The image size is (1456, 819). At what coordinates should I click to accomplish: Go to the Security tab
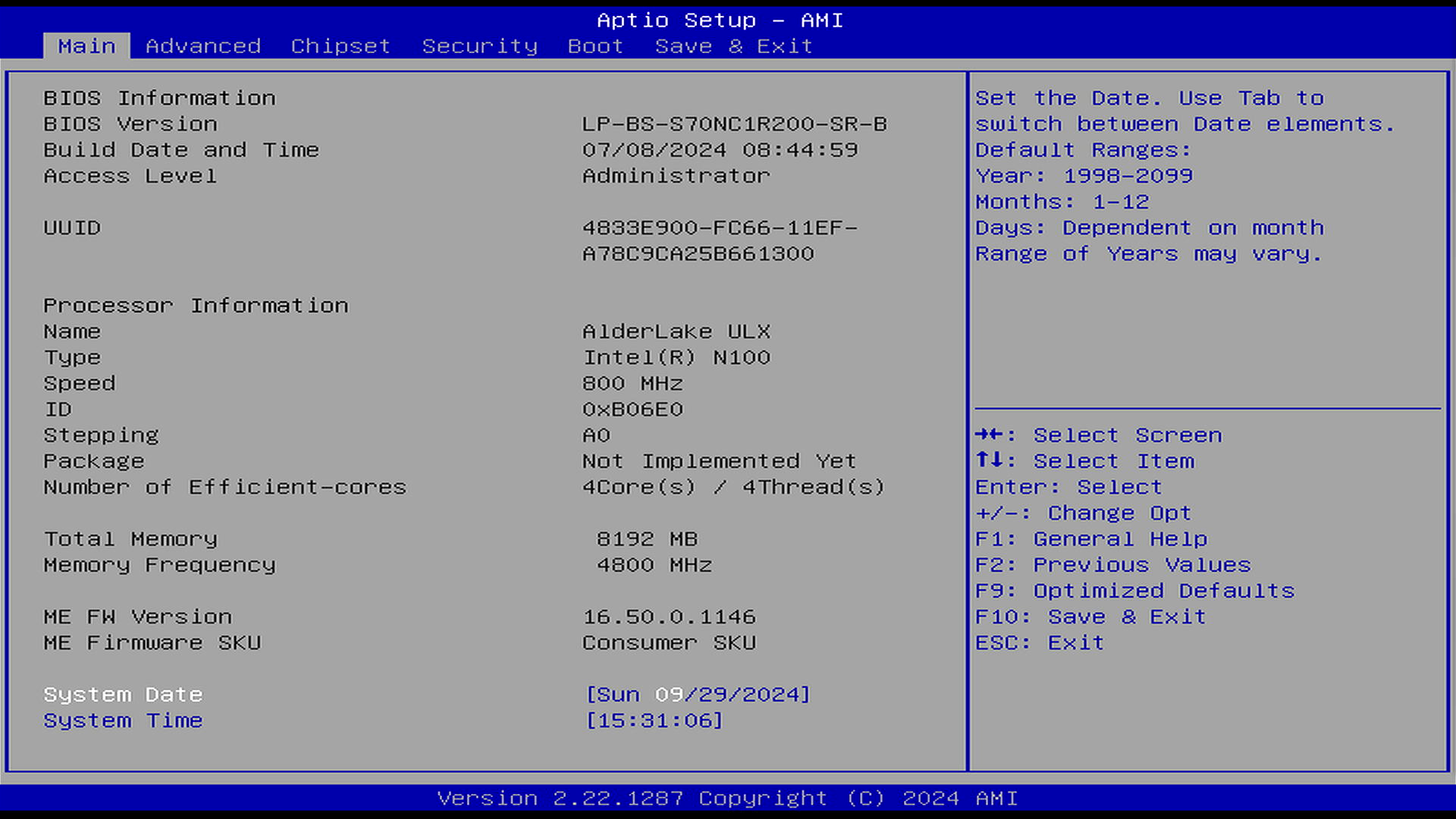(479, 46)
